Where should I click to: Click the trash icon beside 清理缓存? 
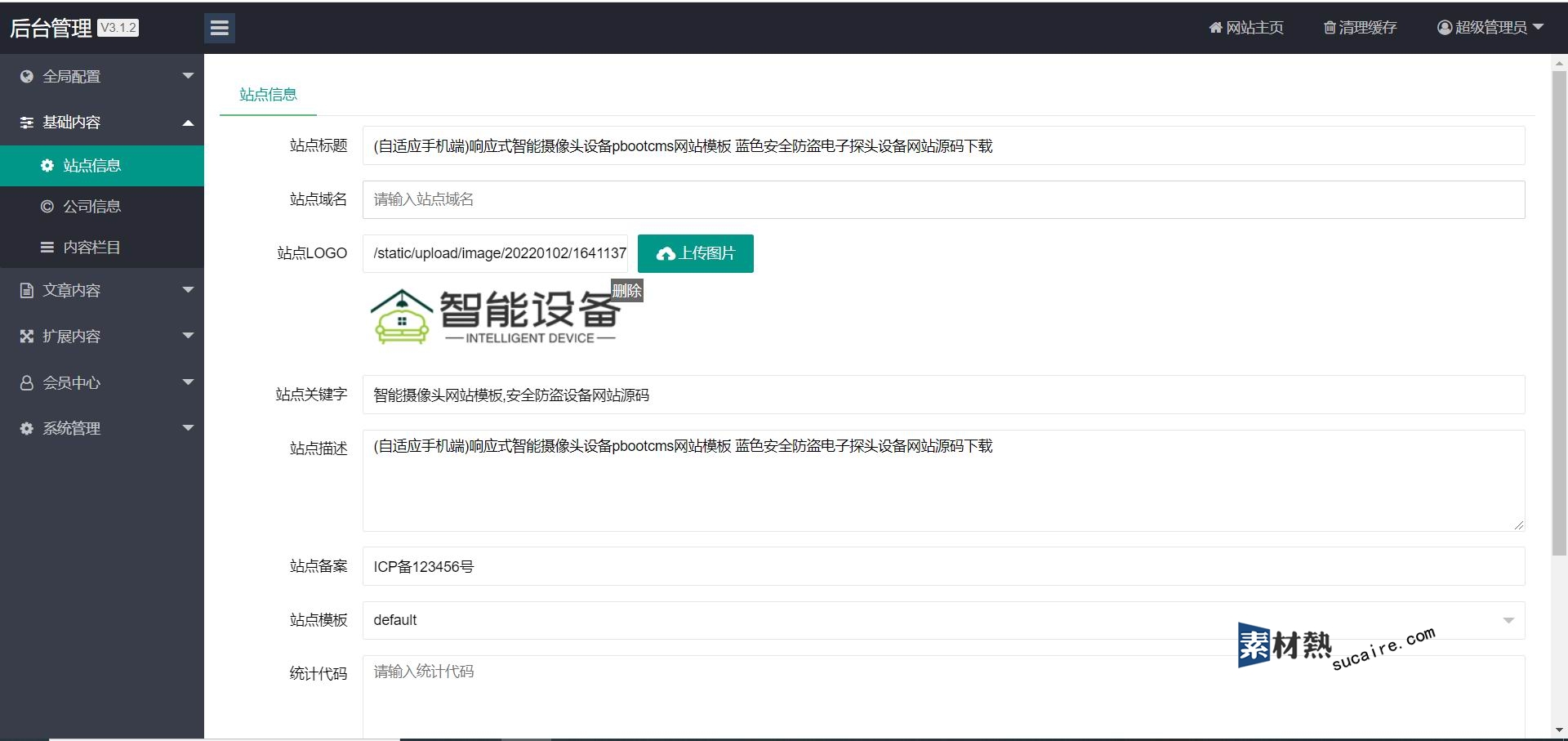click(x=1330, y=28)
